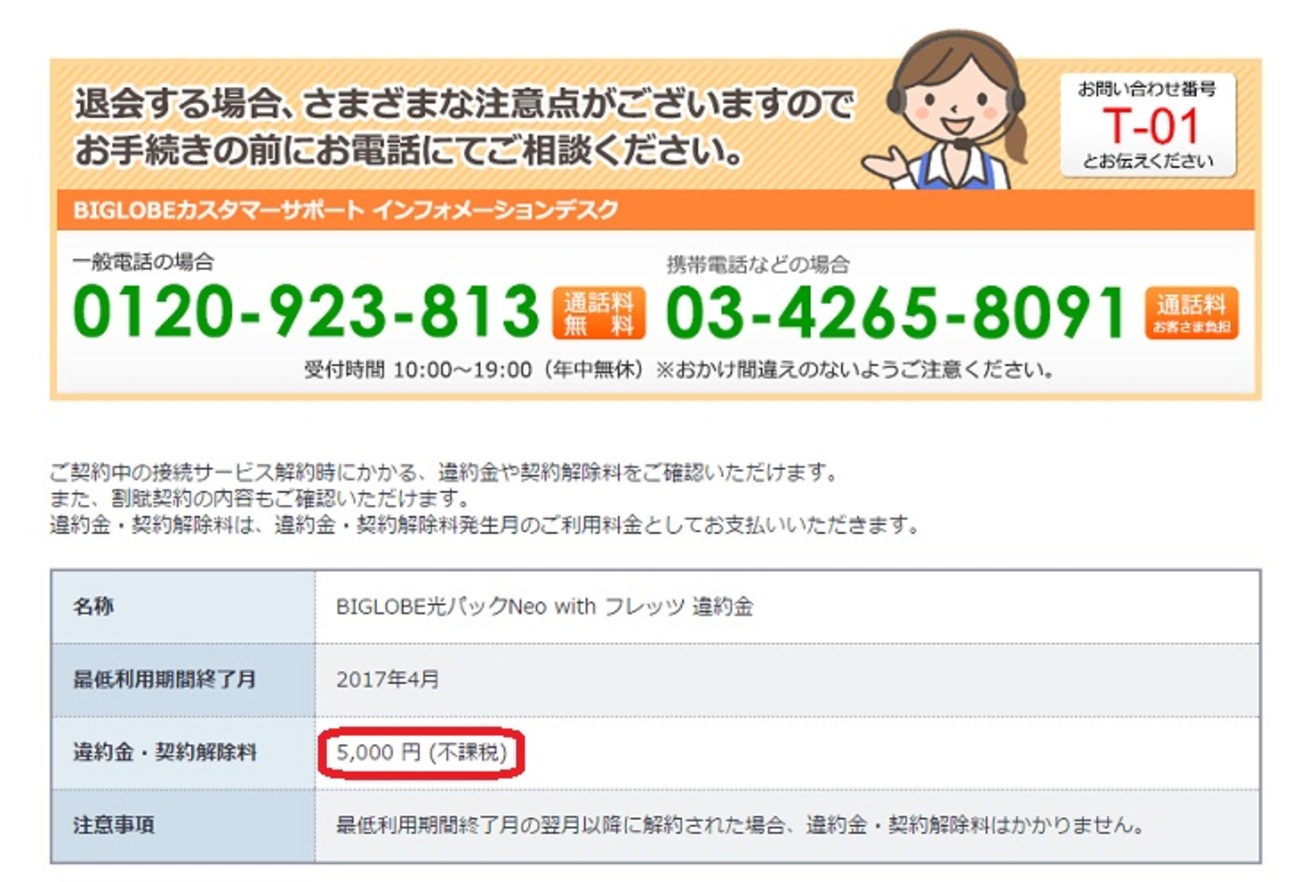Click the T-01 inquiry number box
Viewport: 1300px width, 882px height.
[1148, 125]
